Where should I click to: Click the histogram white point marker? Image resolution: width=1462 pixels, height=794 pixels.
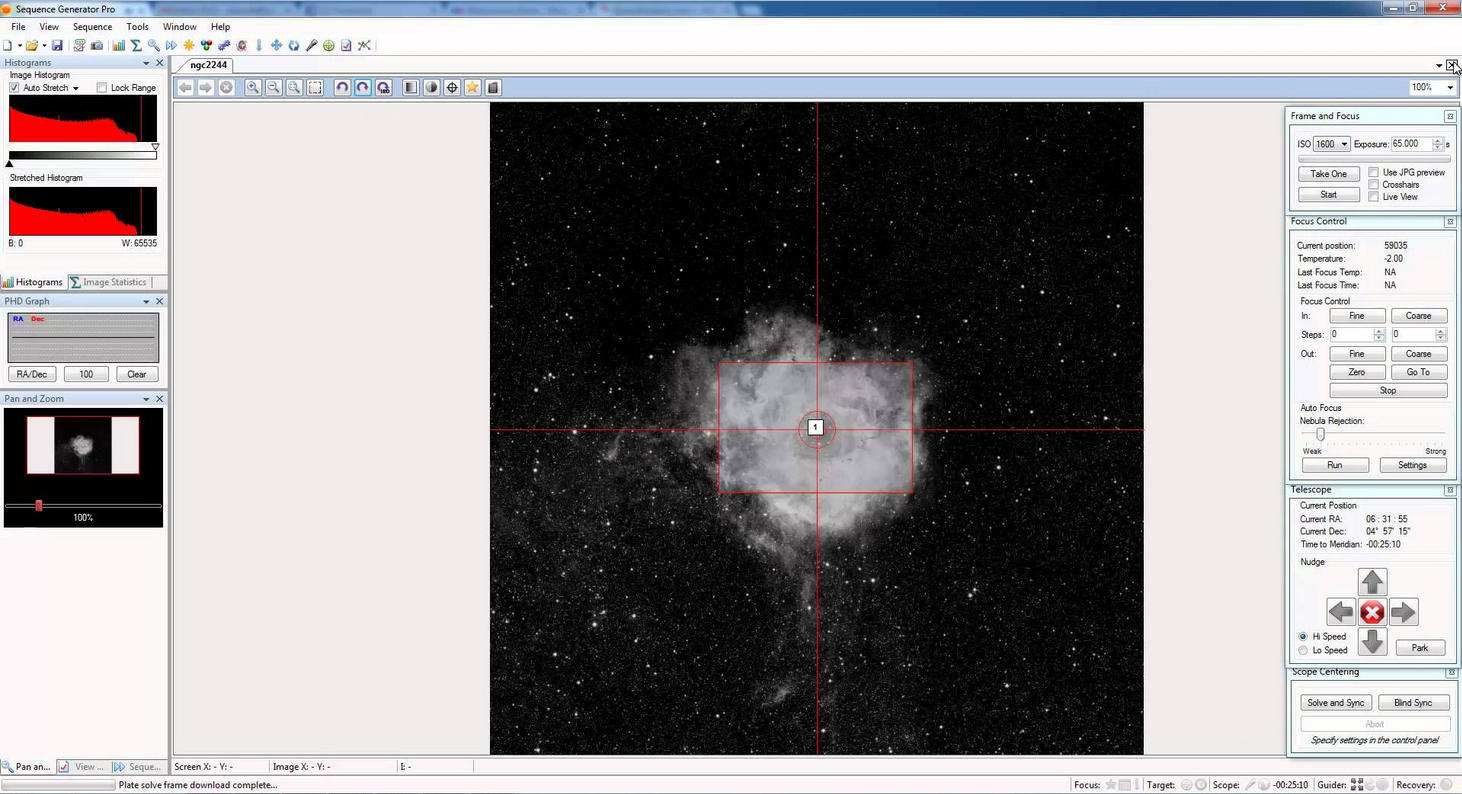click(x=155, y=147)
